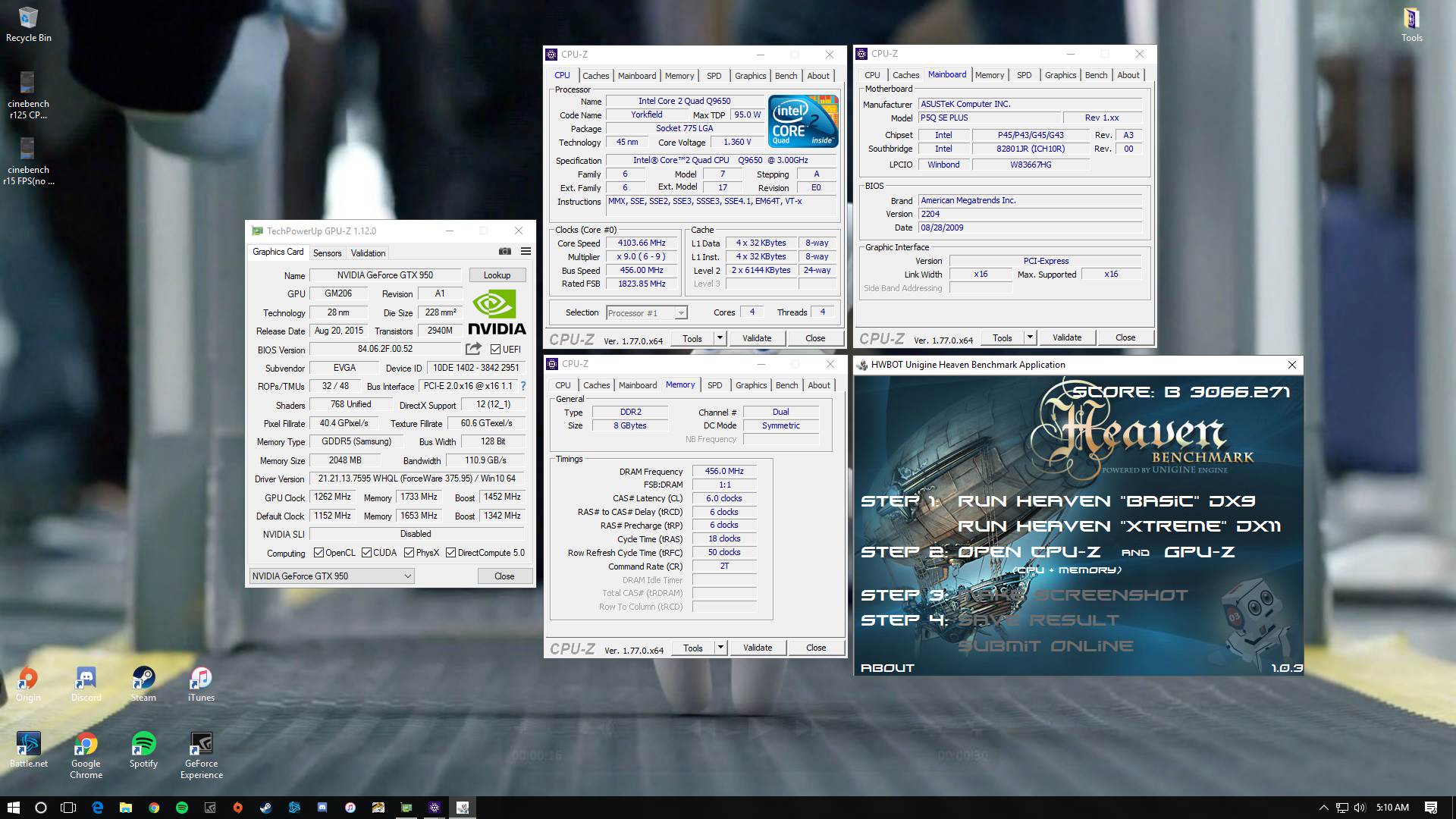Click RUN HEAVEN "XTREME" DX11 in HWBOT
1456x819 pixels.
[1119, 526]
